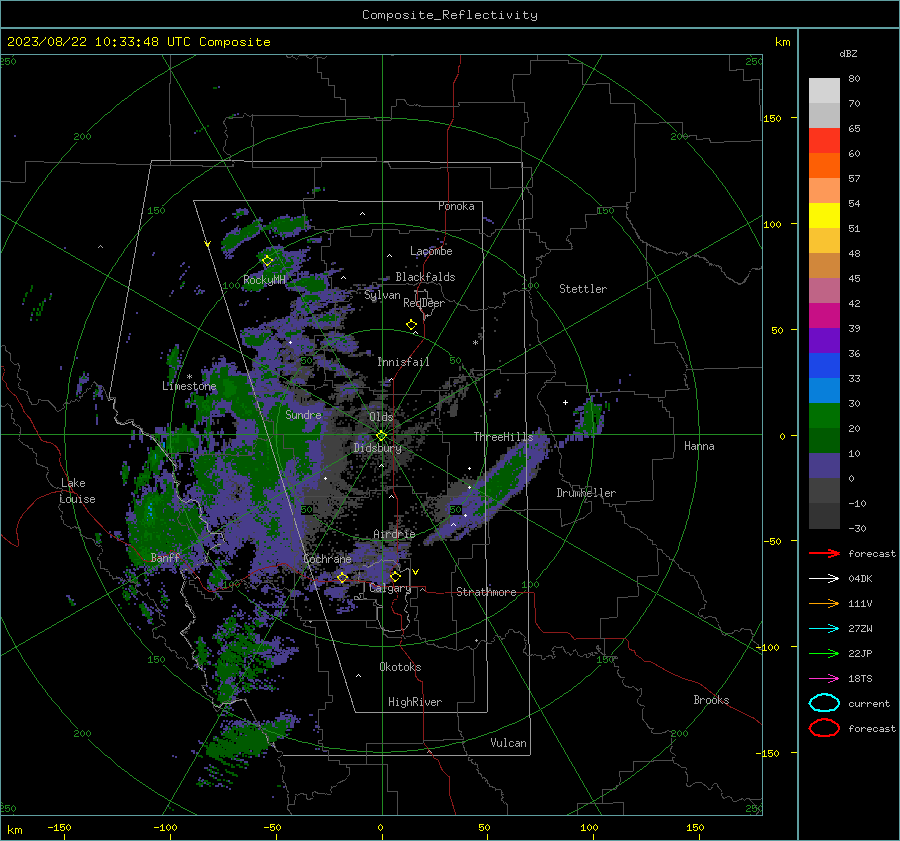Click the Hanna city label
This screenshot has width=900, height=841.
click(x=699, y=446)
